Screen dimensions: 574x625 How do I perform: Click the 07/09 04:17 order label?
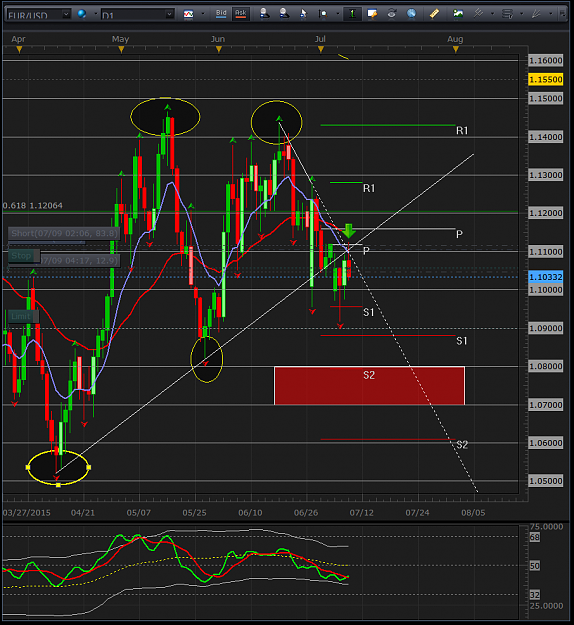pos(79,261)
